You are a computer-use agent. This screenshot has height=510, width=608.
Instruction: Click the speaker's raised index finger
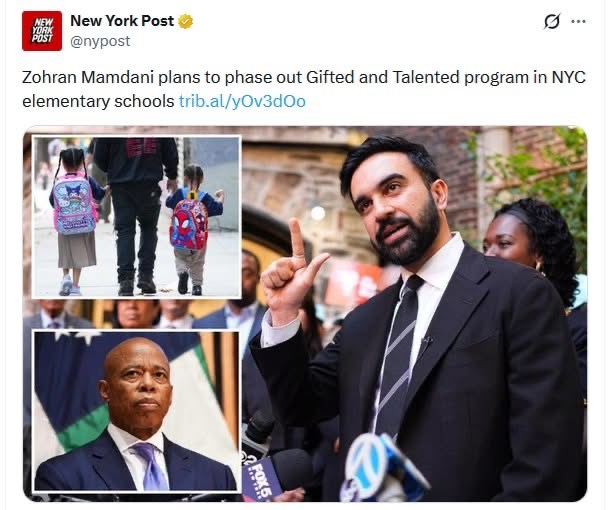pos(297,239)
